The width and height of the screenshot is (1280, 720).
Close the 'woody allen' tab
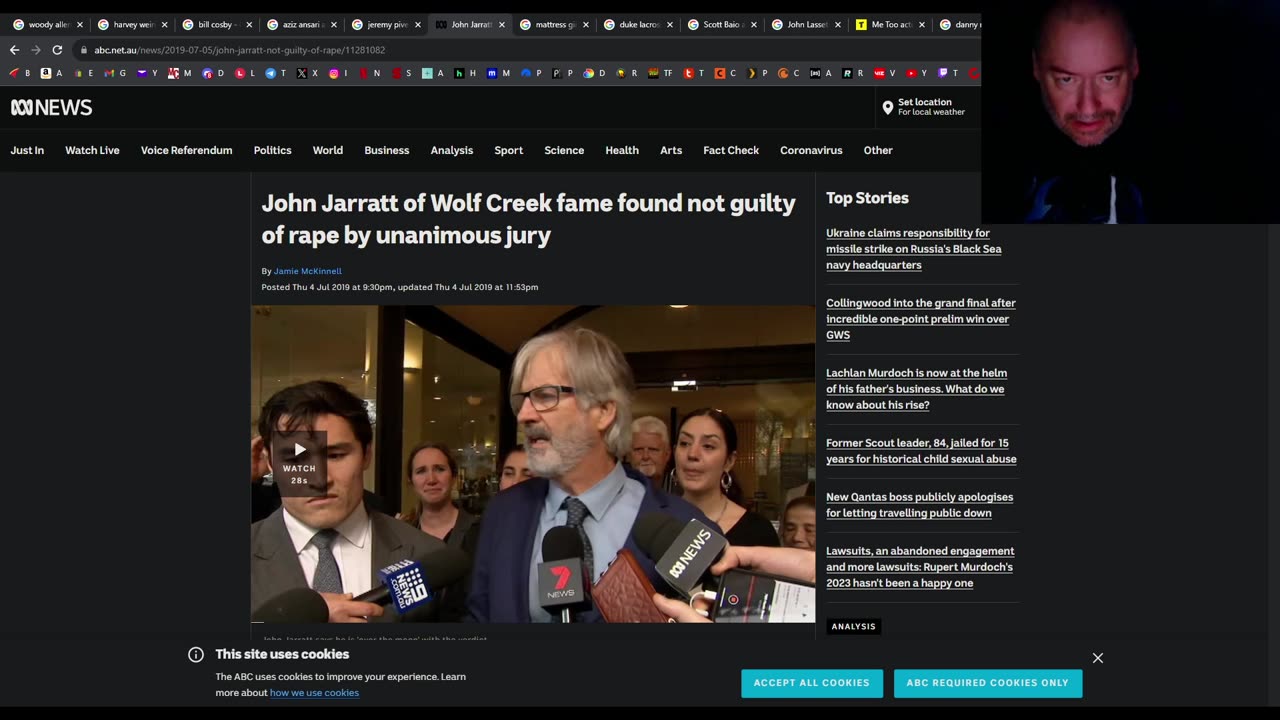pos(80,25)
